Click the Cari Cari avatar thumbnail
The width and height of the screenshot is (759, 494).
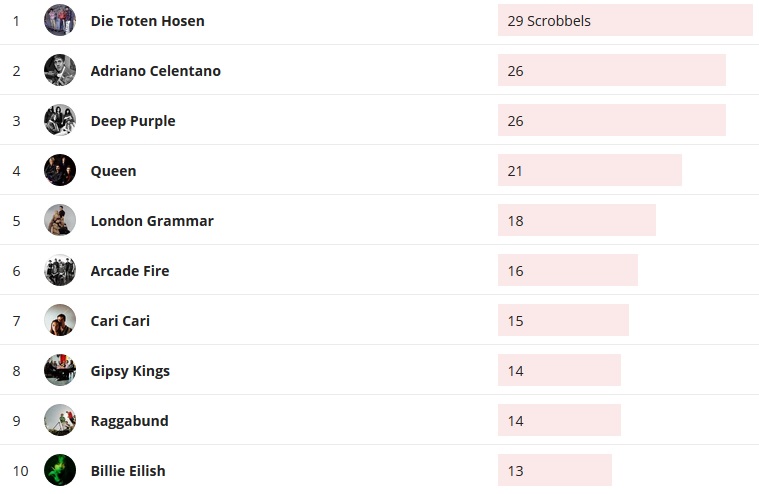[x=60, y=320]
